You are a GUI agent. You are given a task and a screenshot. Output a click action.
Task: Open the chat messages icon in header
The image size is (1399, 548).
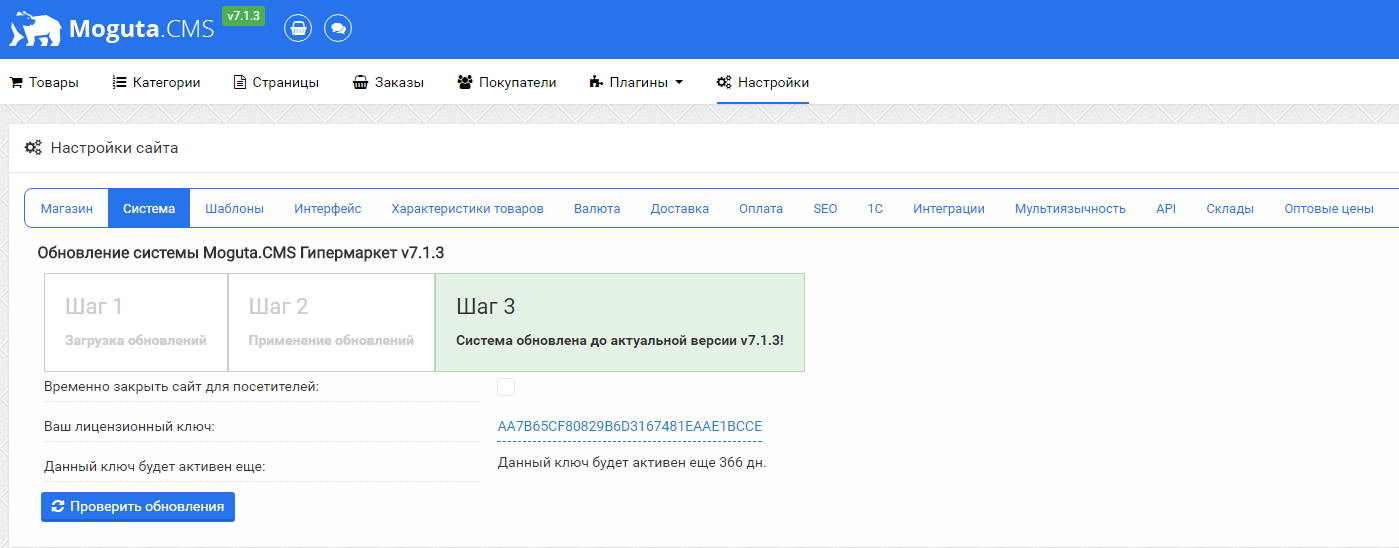point(338,28)
